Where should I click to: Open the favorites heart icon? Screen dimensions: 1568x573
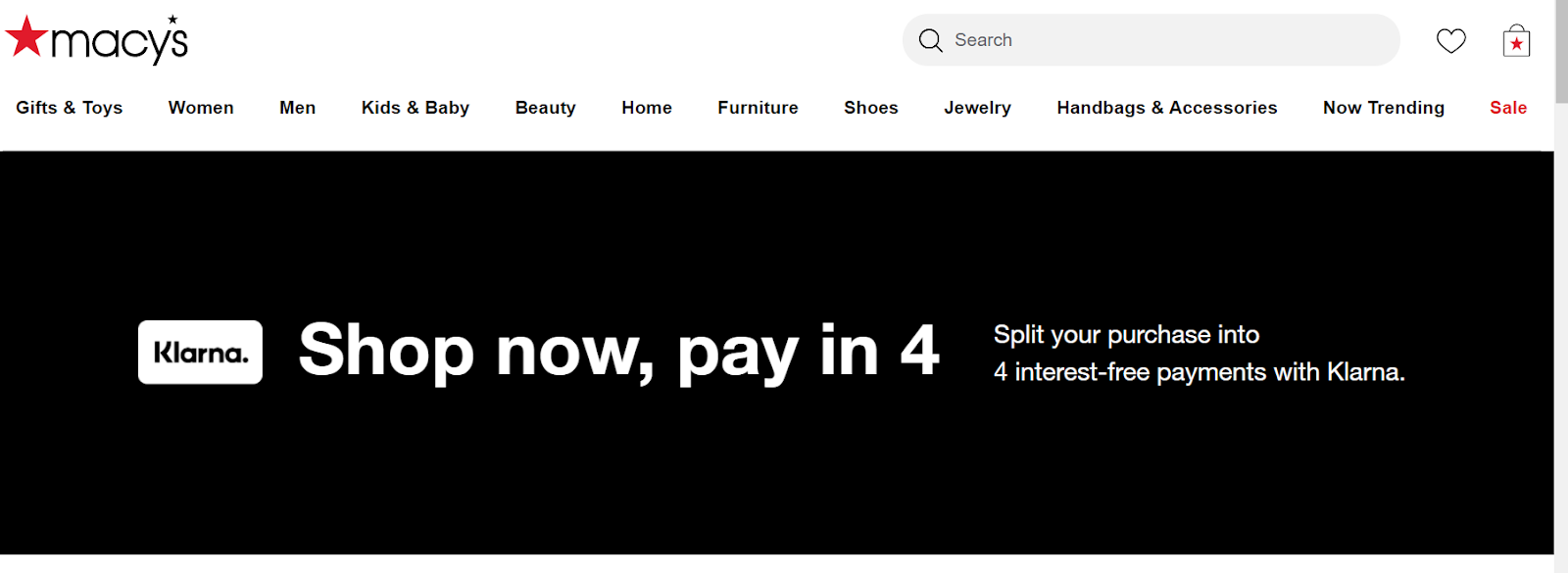[x=1451, y=40]
